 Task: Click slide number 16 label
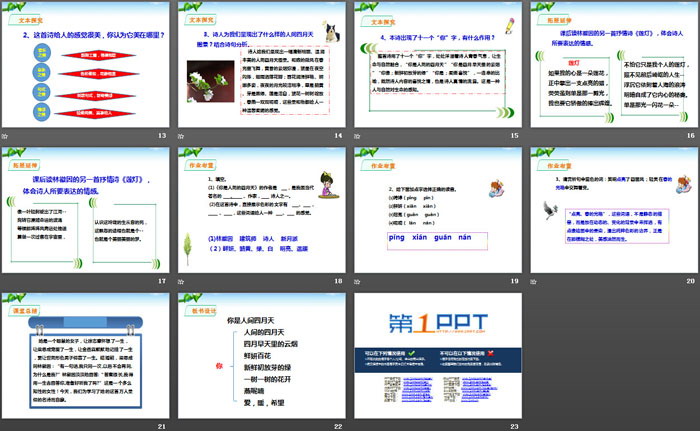coord(691,135)
